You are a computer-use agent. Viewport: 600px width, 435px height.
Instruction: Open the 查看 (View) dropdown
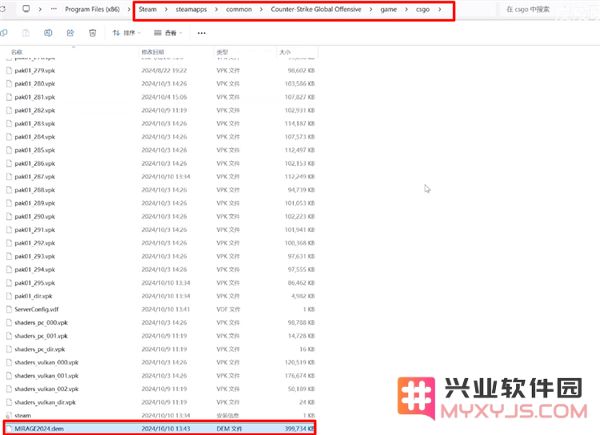tap(168, 33)
